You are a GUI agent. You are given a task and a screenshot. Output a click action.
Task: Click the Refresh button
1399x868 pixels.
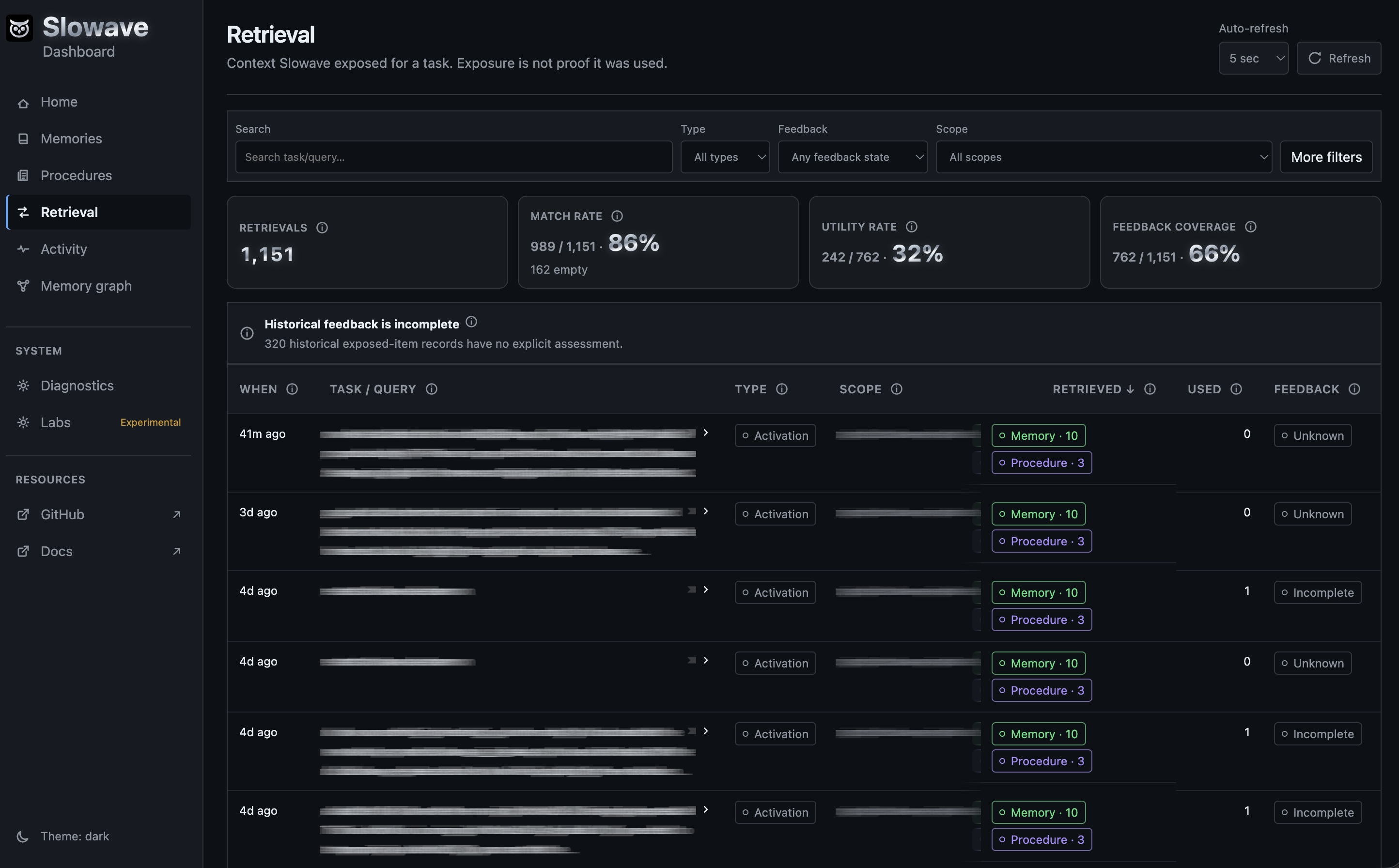[1339, 58]
